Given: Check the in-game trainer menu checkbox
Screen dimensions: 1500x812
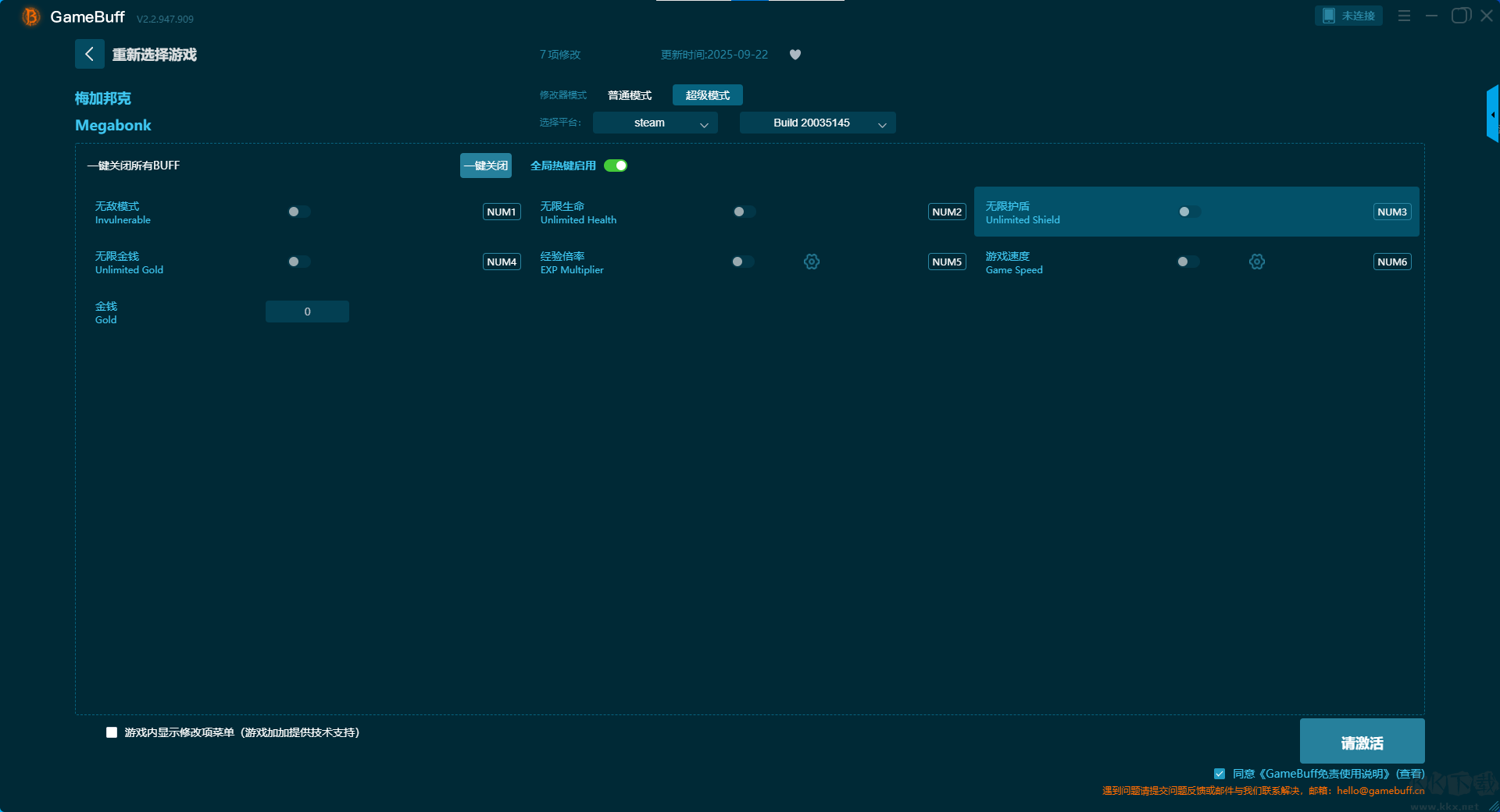Looking at the screenshot, I should pos(112,732).
